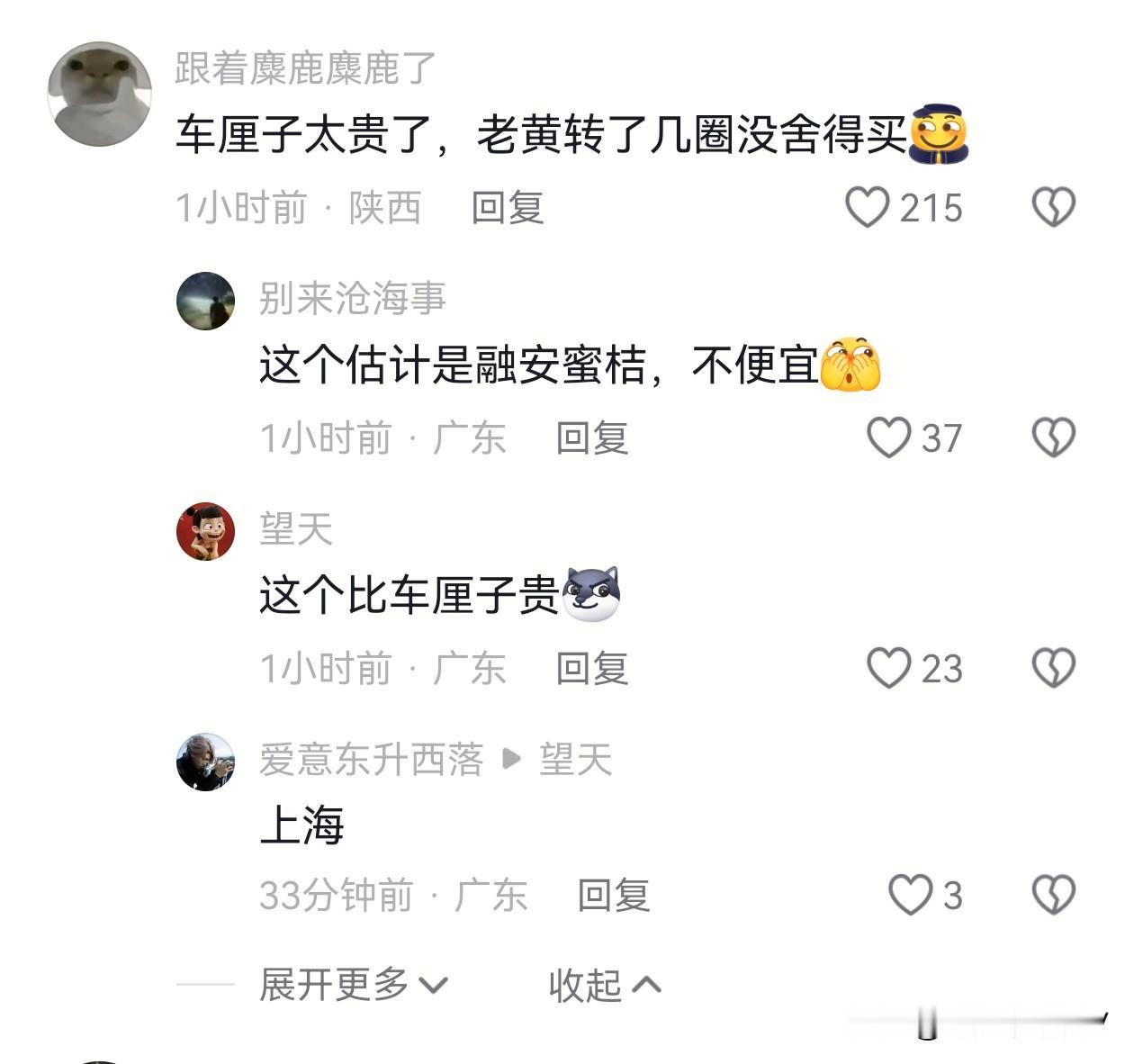Open 跟着麋鹿麋鹿了's profile avatar

point(99,94)
